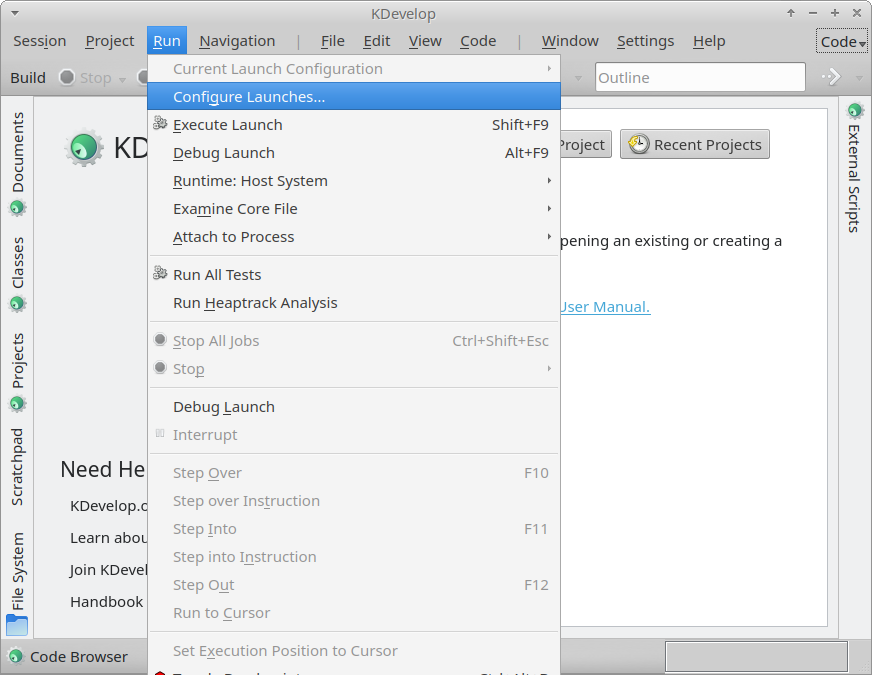
Task: Click the forward navigation arrow icon
Action: pyautogui.click(x=831, y=77)
